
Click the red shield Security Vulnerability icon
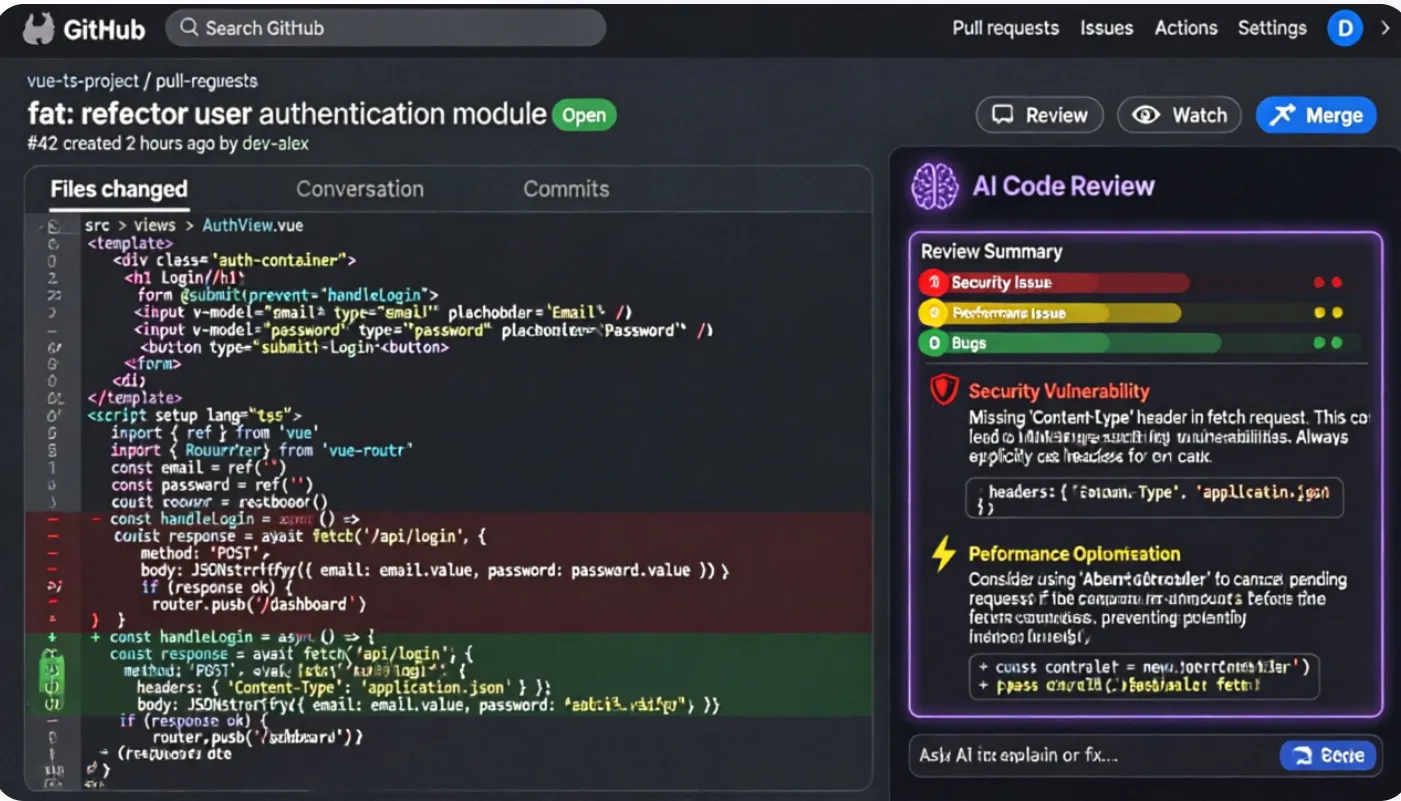944,390
